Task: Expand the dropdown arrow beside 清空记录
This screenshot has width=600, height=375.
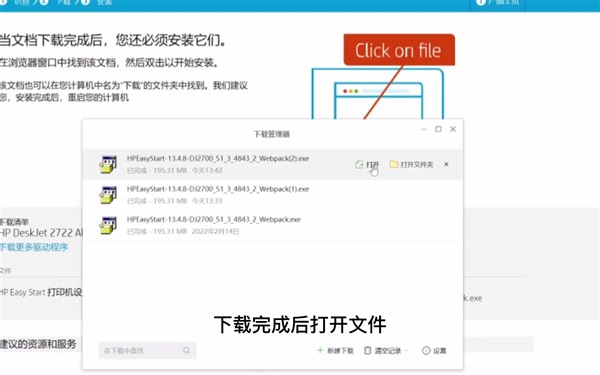Action: click(406, 351)
